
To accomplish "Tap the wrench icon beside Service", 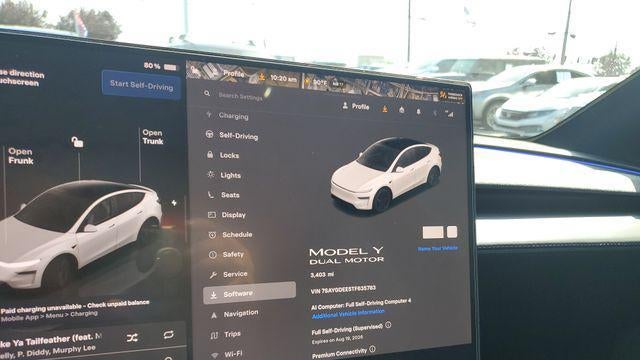I will 213,275.
